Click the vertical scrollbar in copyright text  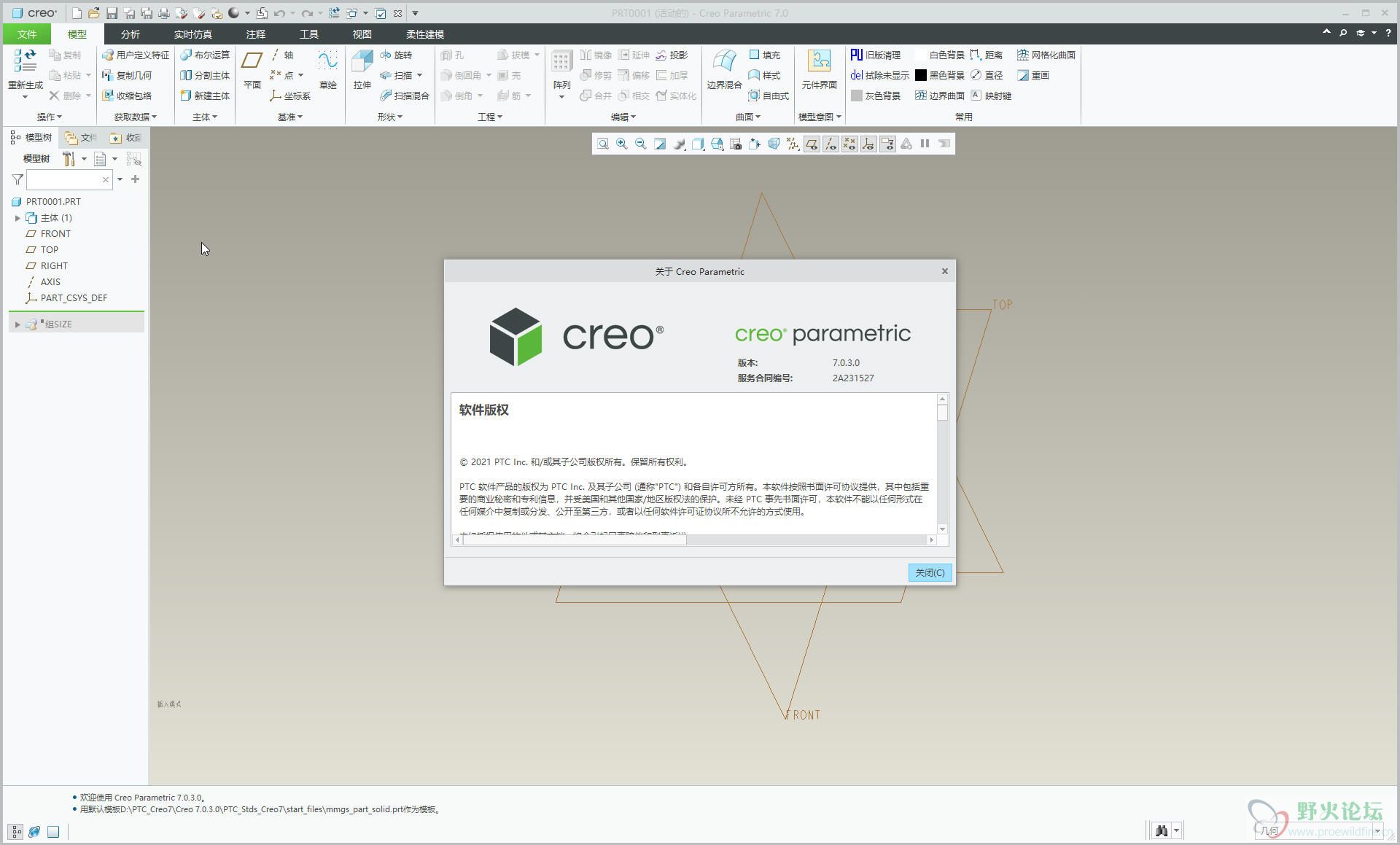click(942, 464)
